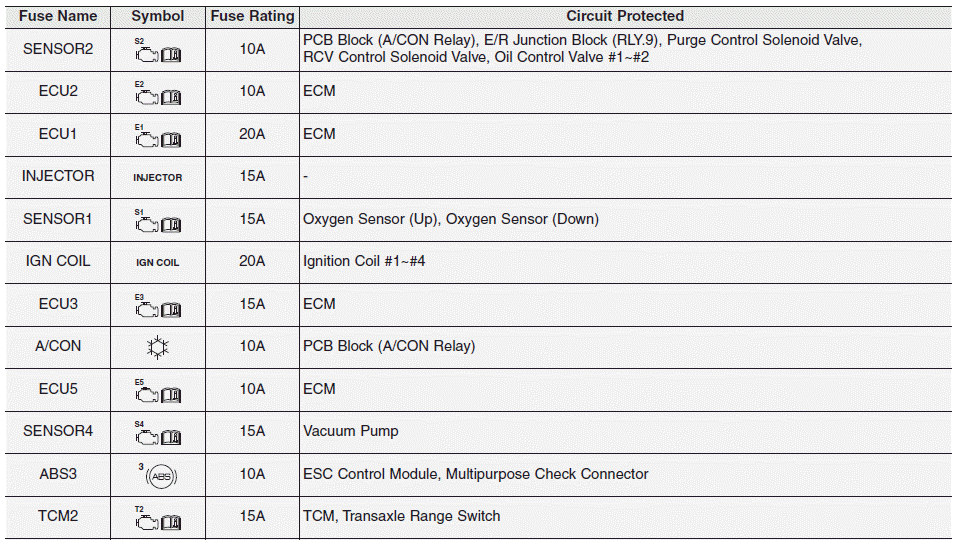Click the Fuse Rating column header
Viewport: 958px width, 544px height.
(252, 16)
